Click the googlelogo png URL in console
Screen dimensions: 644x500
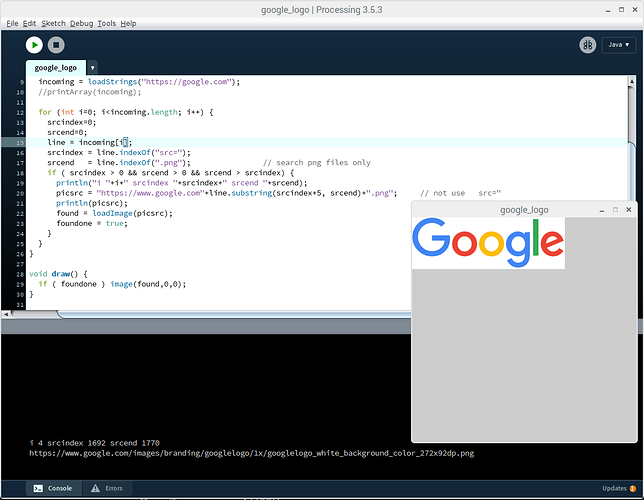251,453
